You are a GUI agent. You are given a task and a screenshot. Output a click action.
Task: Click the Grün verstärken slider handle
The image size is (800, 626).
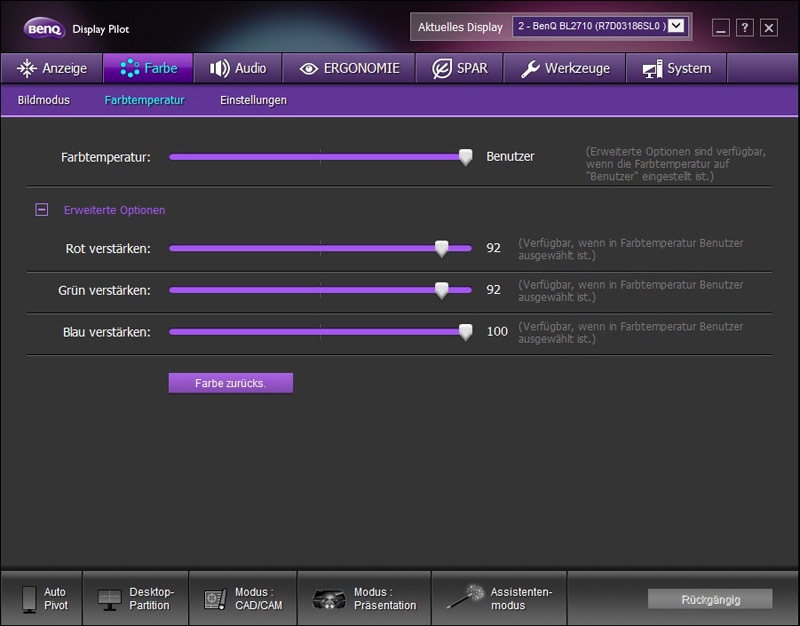click(441, 290)
